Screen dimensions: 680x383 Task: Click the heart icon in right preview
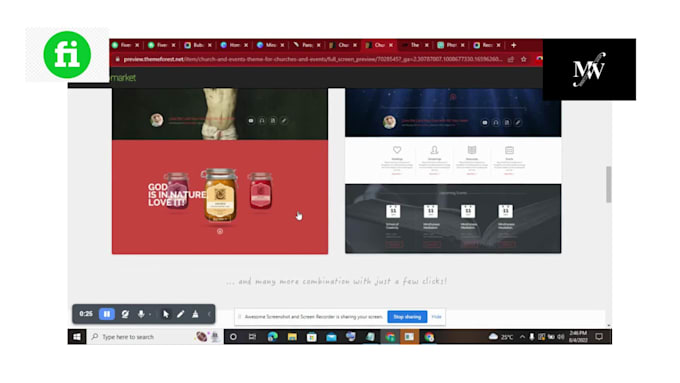(x=397, y=150)
